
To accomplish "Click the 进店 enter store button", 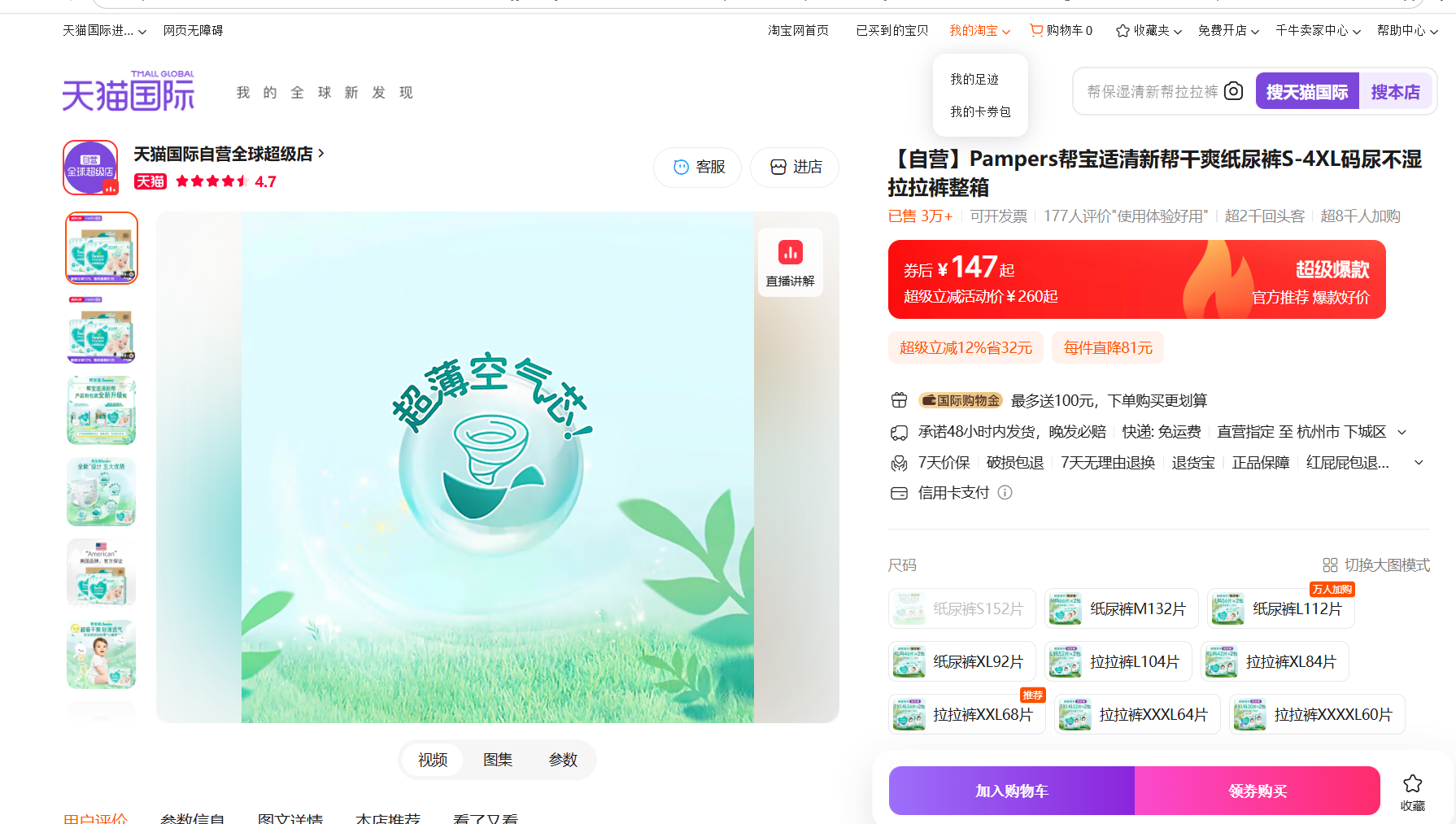I will pos(795,167).
